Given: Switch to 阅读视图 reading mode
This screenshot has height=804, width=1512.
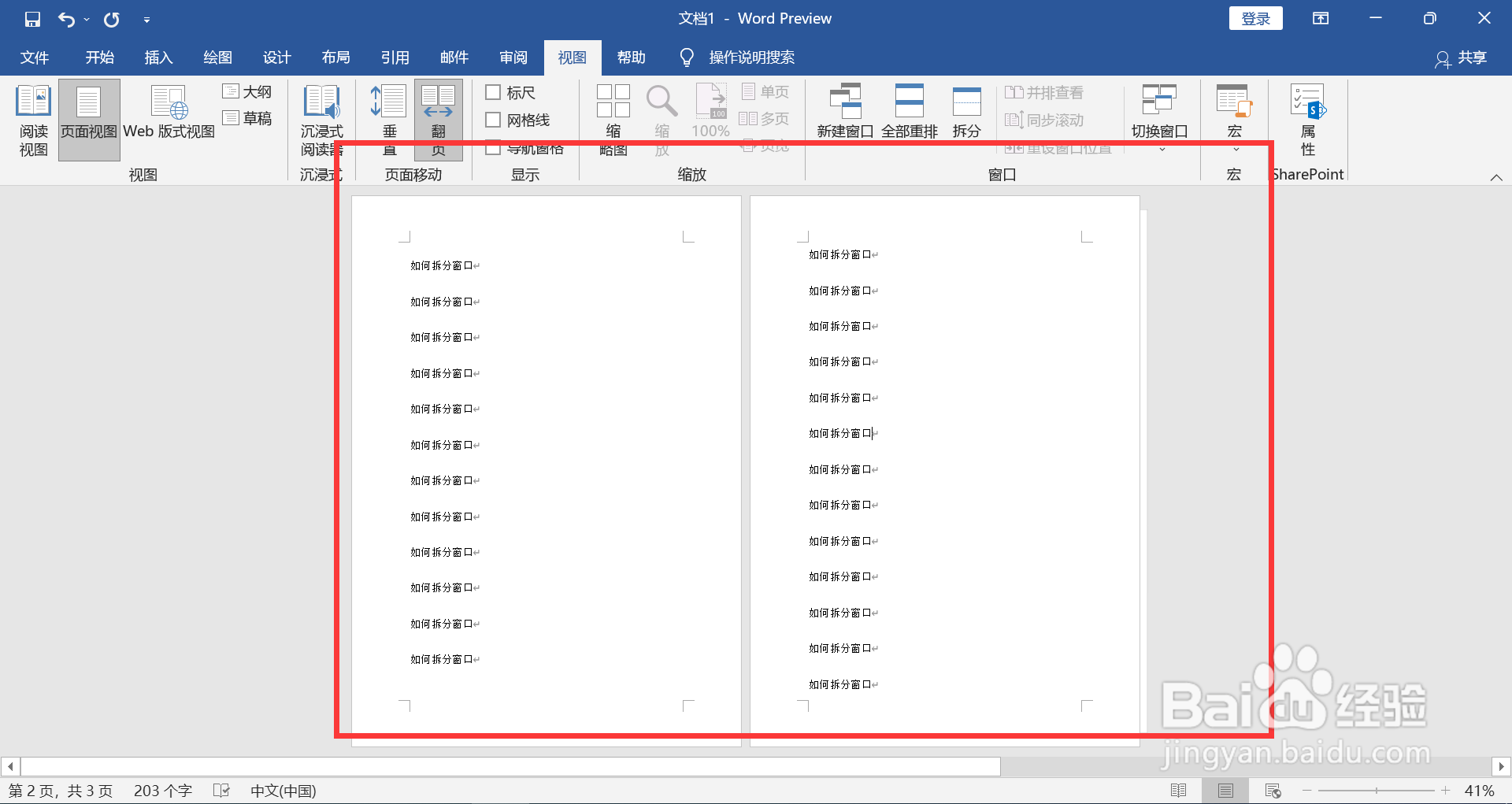Looking at the screenshot, I should click(34, 120).
